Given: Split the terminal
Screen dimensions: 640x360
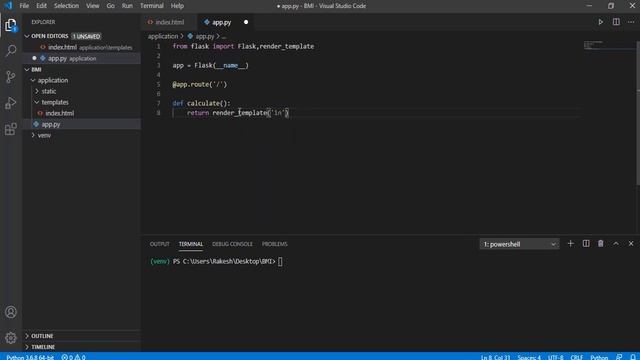Looking at the screenshot, I should point(586,244).
